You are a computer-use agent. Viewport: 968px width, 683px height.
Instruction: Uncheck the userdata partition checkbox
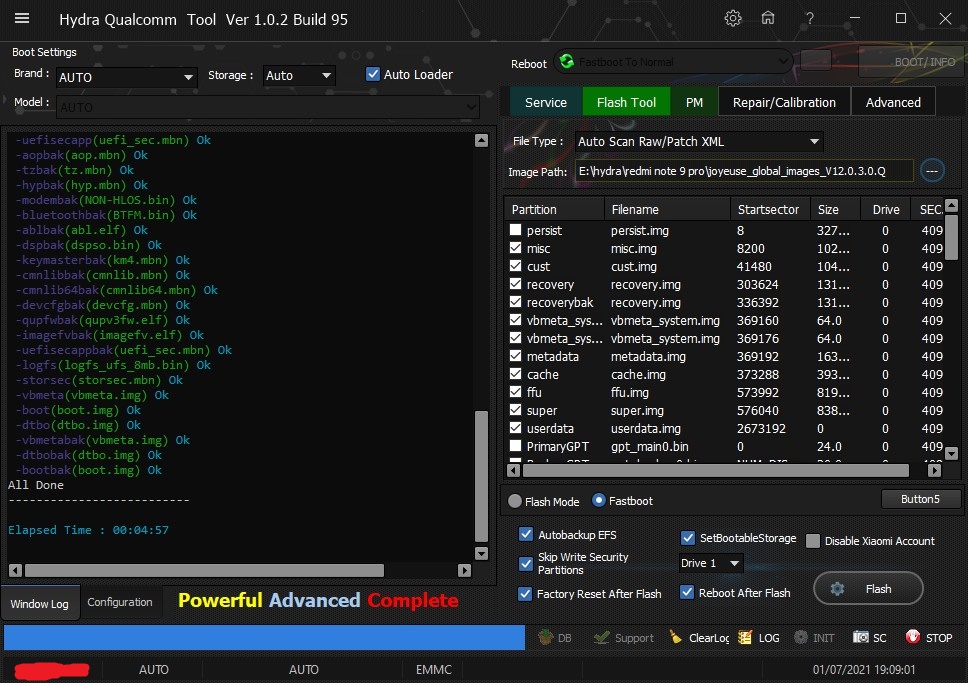[515, 427]
